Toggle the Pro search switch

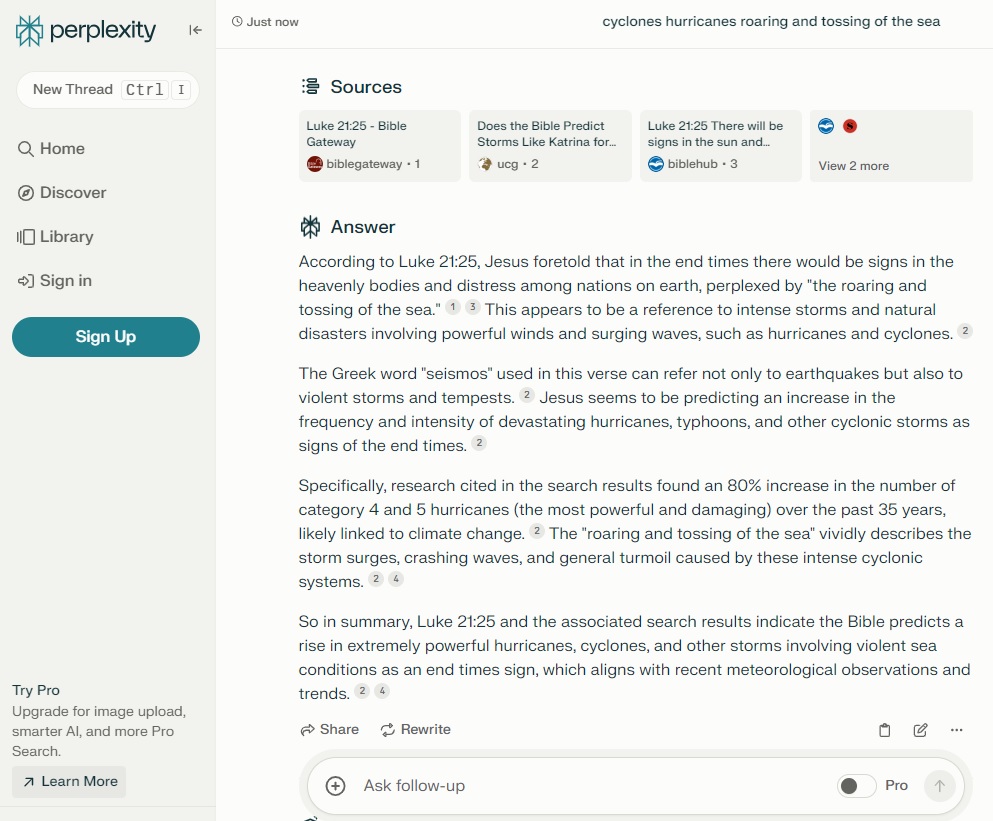tap(856, 786)
